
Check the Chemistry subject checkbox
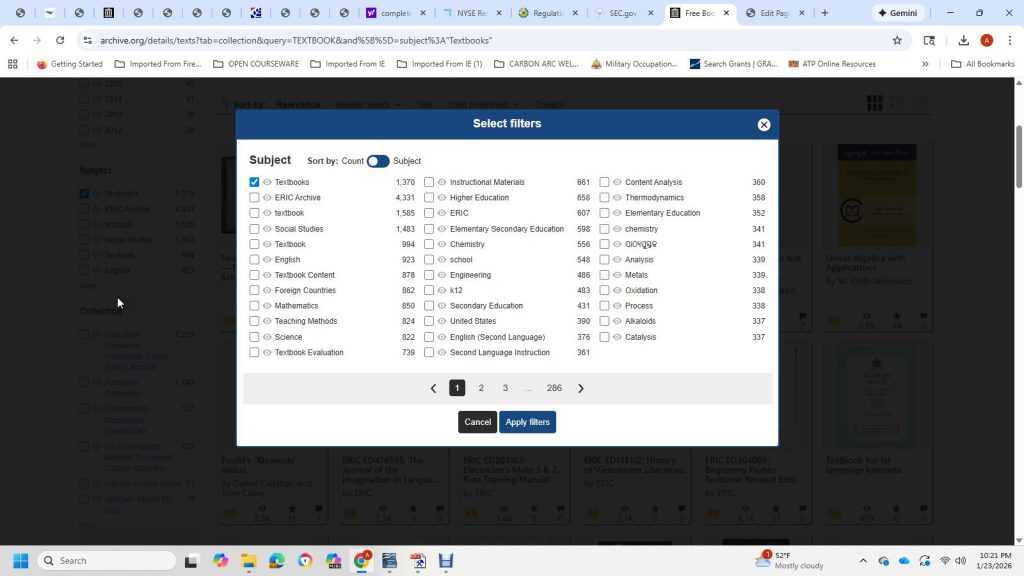point(429,244)
